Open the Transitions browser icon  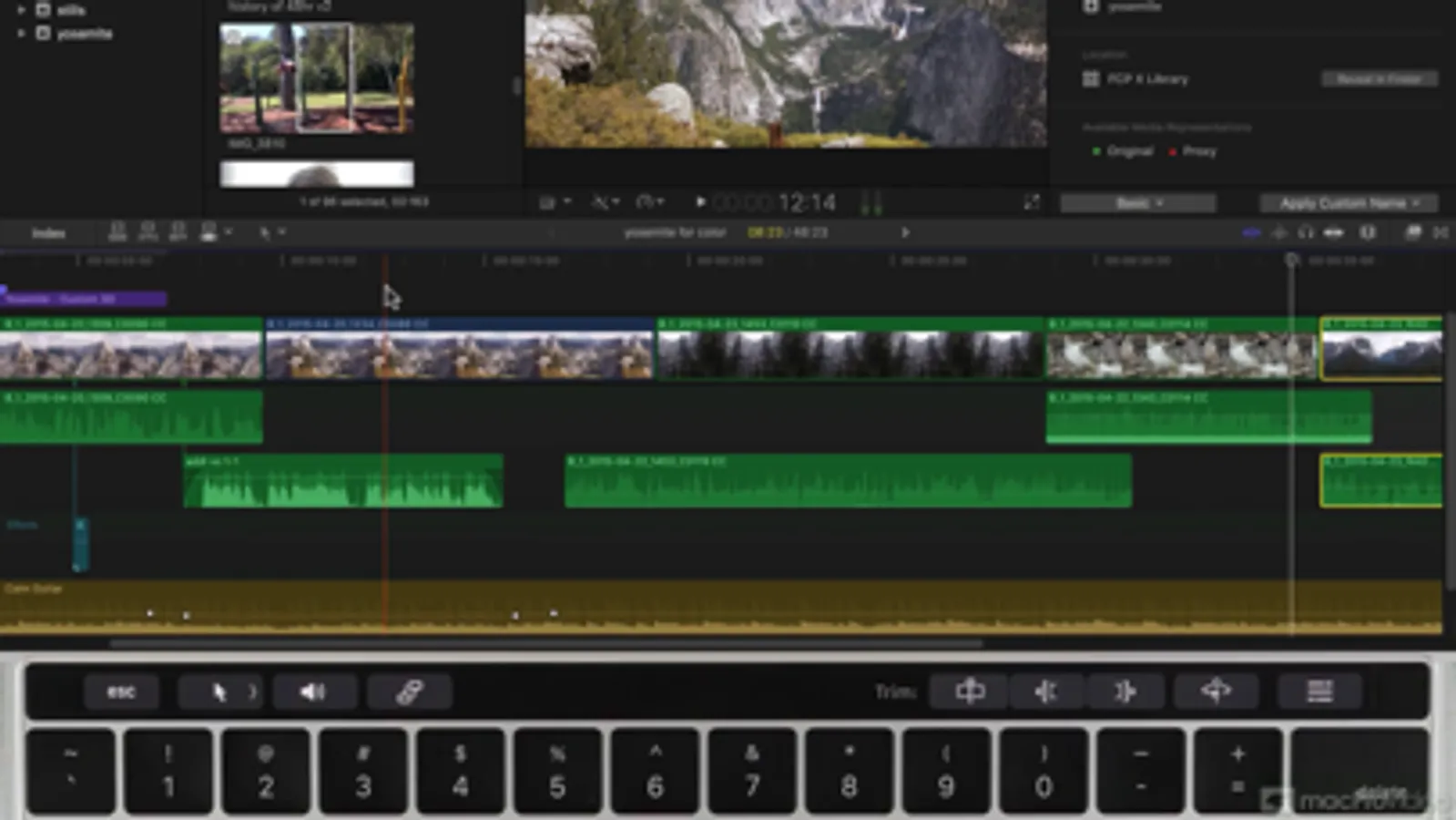pyautogui.click(x=1441, y=232)
